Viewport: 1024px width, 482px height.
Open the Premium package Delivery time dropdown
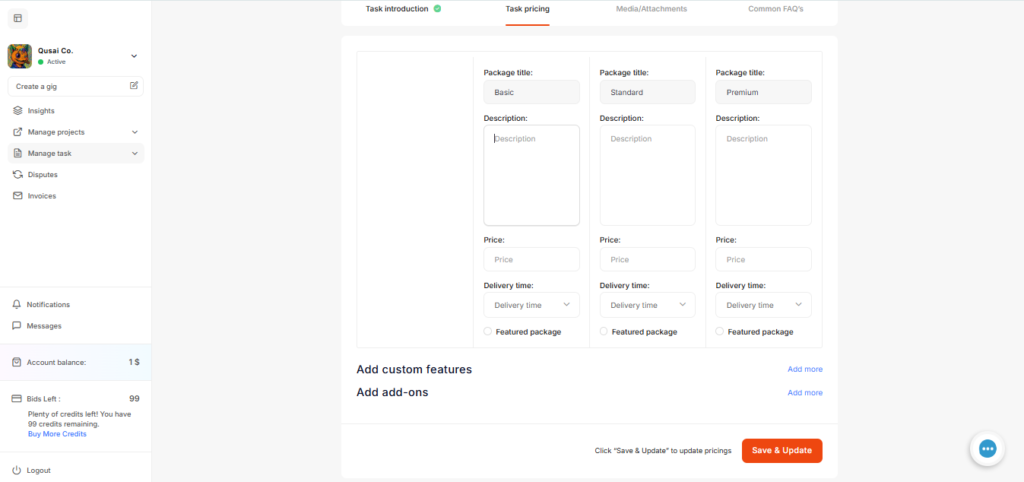[763, 305]
